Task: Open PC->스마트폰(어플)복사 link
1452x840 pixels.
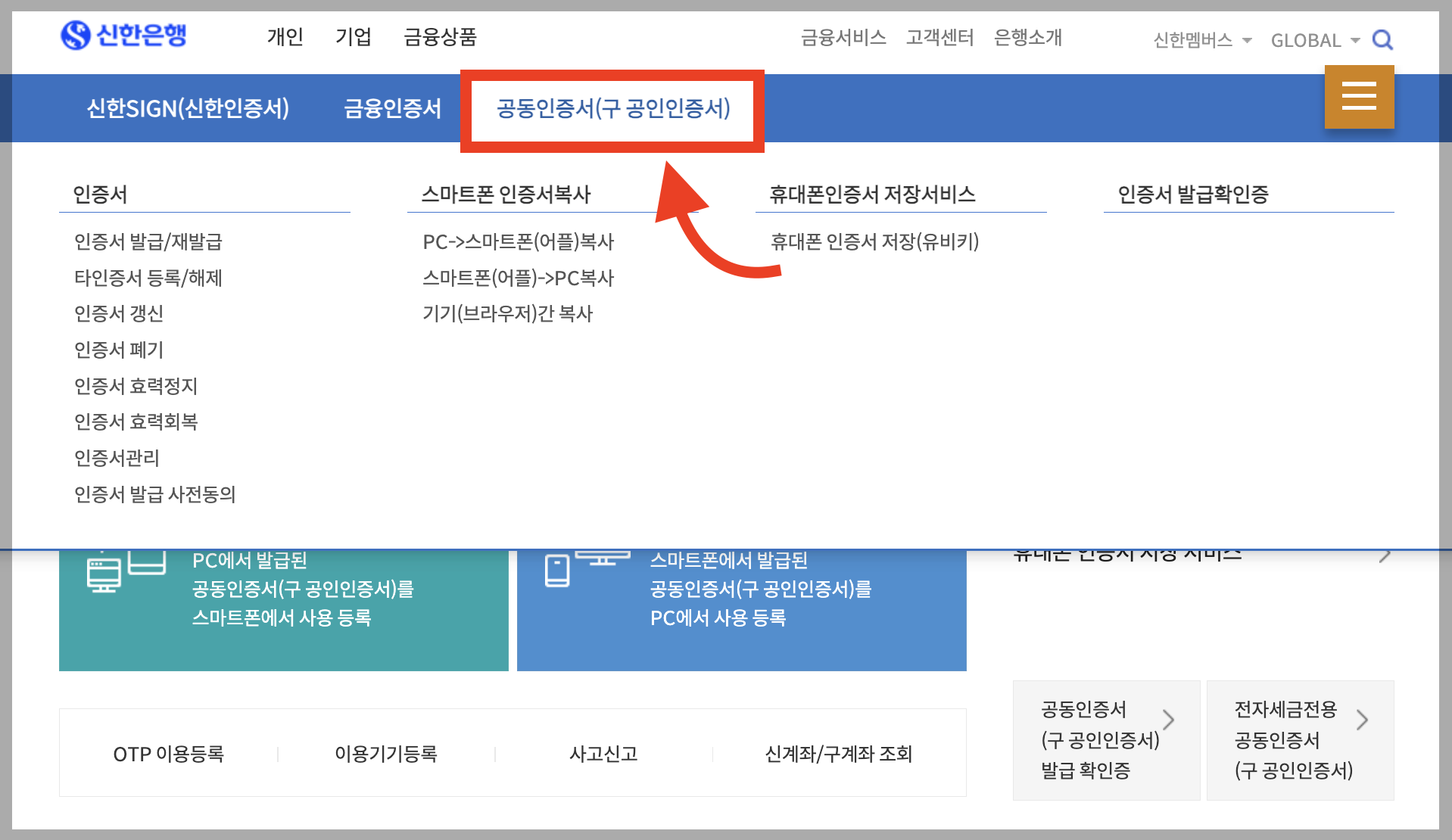Action: [x=519, y=241]
